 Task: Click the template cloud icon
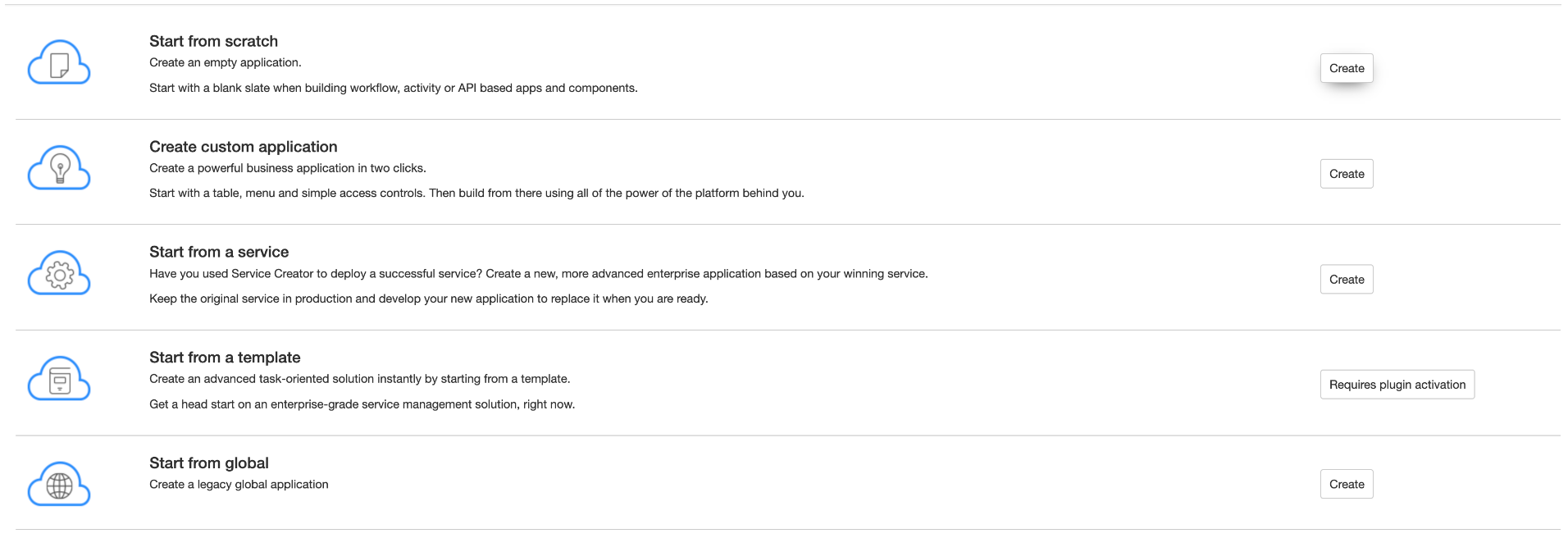point(59,379)
